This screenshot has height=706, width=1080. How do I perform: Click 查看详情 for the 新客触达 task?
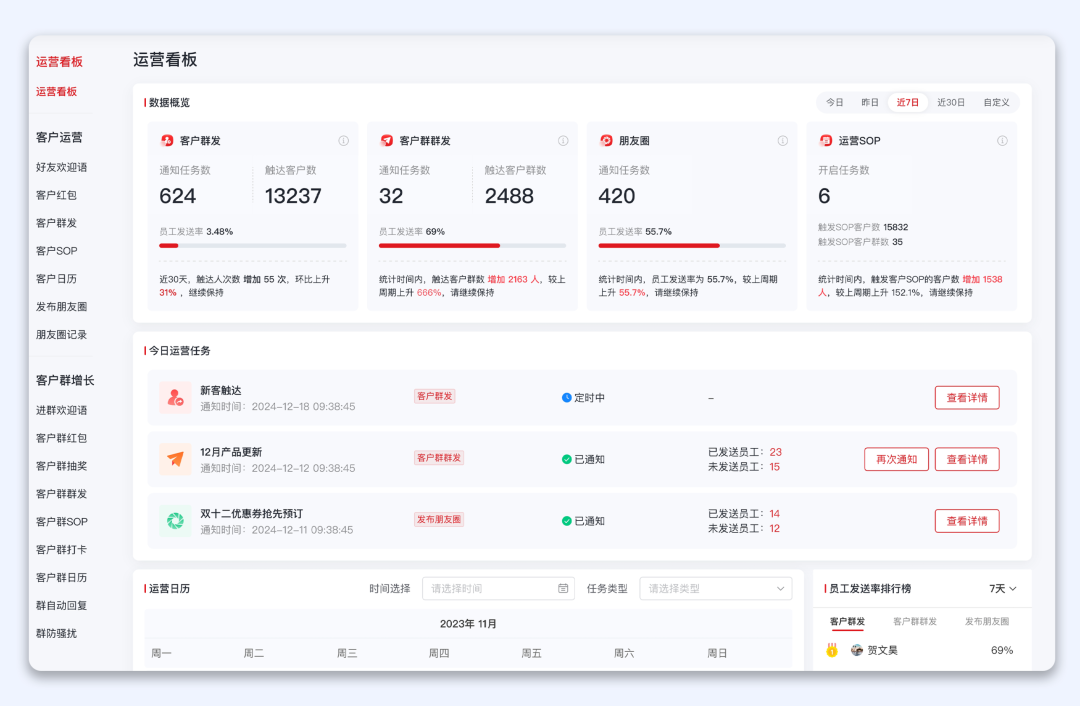pyautogui.click(x=967, y=397)
